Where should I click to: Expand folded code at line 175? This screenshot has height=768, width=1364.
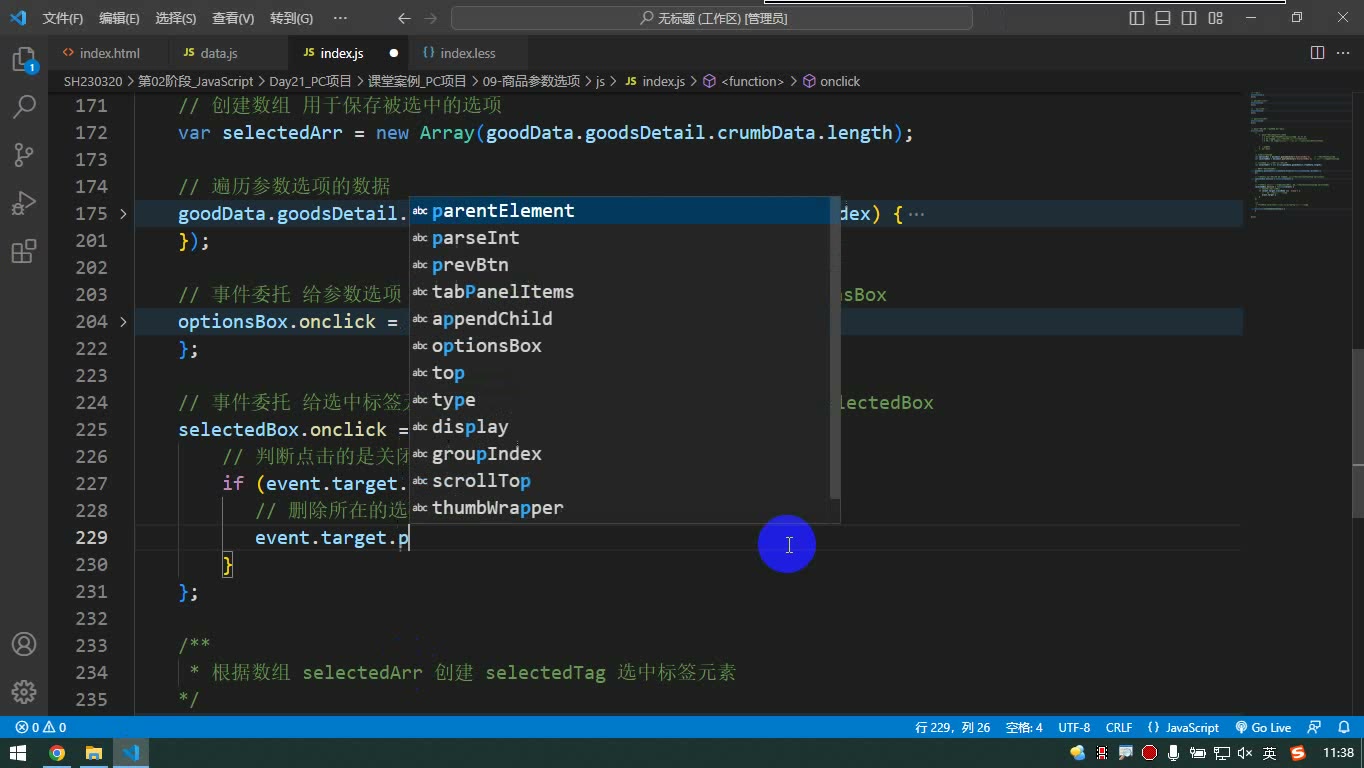coord(123,213)
